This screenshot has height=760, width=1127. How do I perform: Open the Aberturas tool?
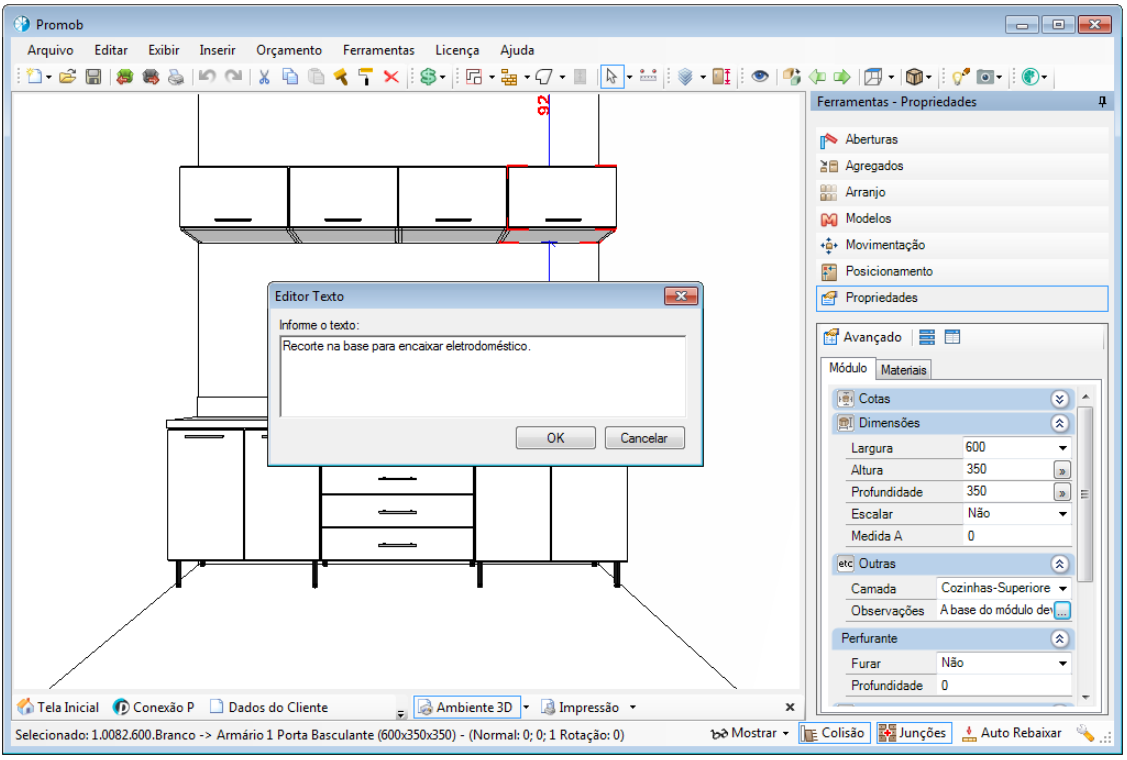click(962, 139)
